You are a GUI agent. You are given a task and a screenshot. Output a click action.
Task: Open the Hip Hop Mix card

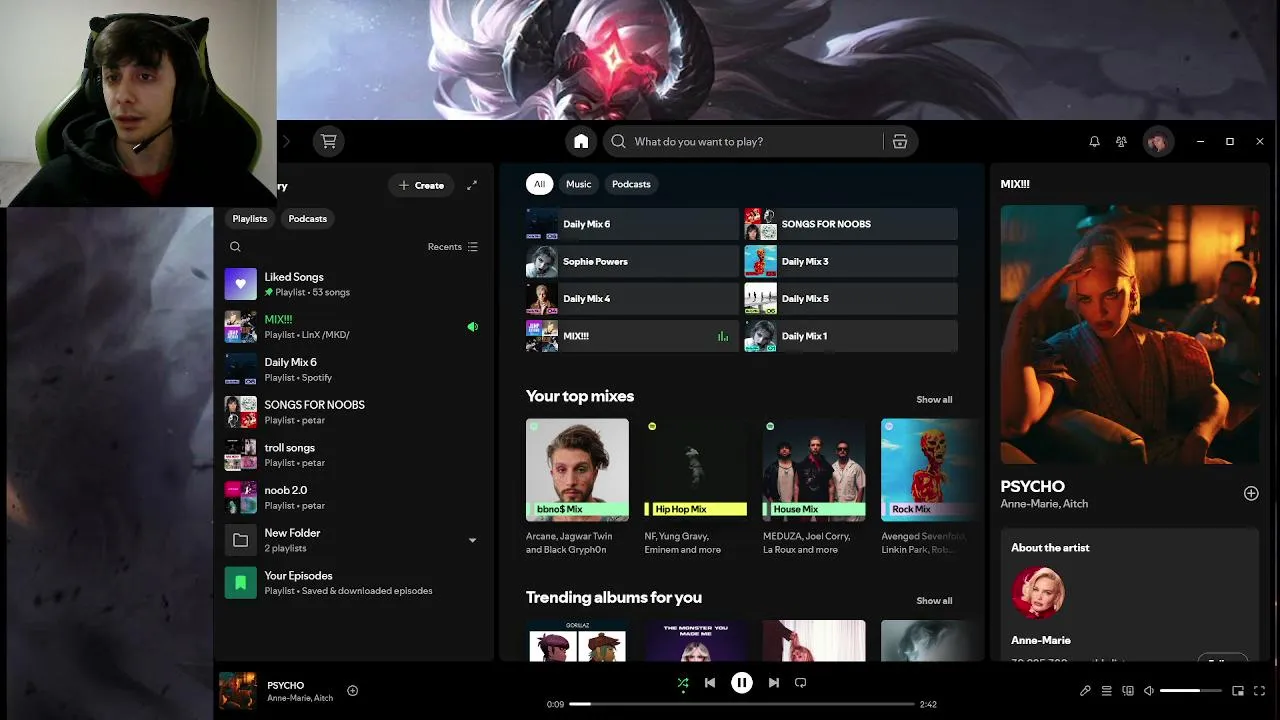click(696, 487)
